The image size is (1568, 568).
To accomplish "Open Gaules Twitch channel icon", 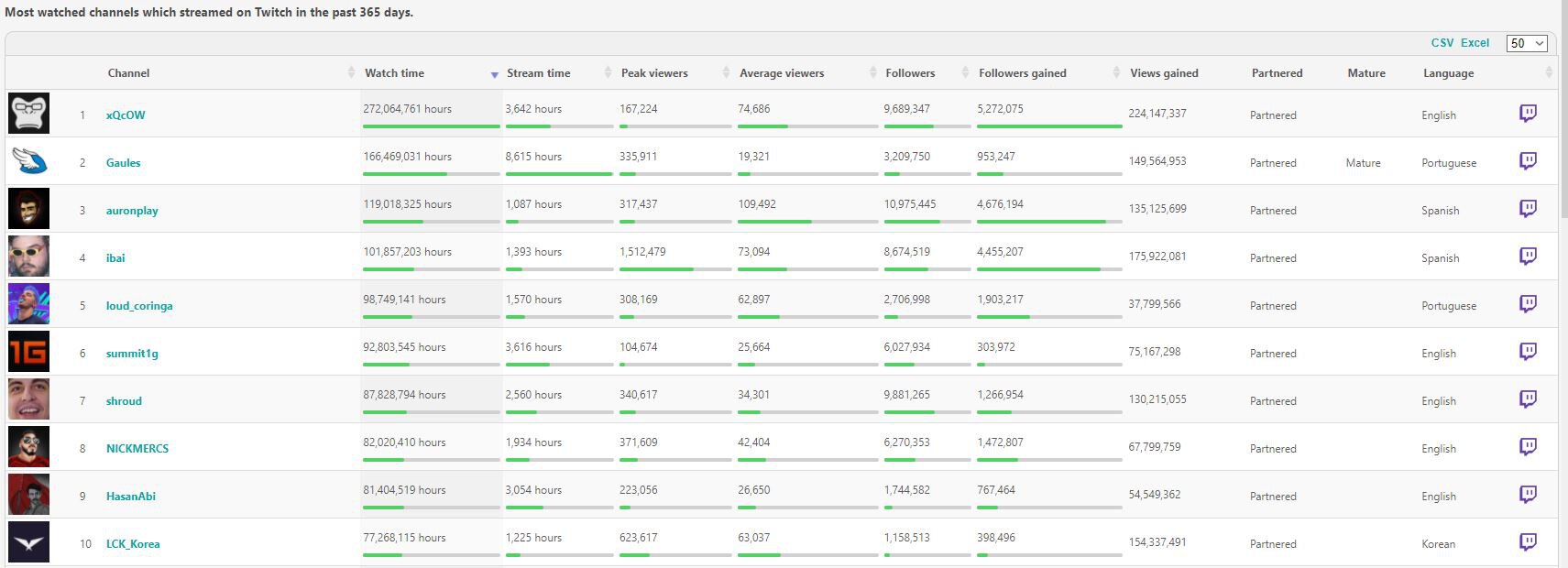I will pos(1528,161).
